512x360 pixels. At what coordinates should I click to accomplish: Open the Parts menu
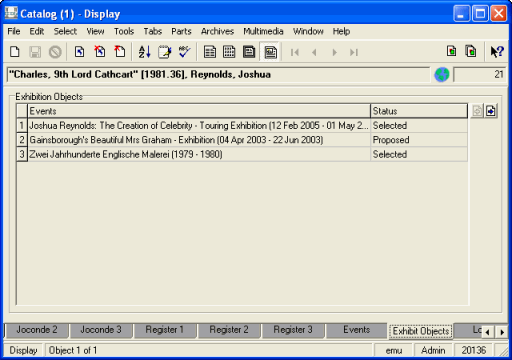click(x=181, y=31)
